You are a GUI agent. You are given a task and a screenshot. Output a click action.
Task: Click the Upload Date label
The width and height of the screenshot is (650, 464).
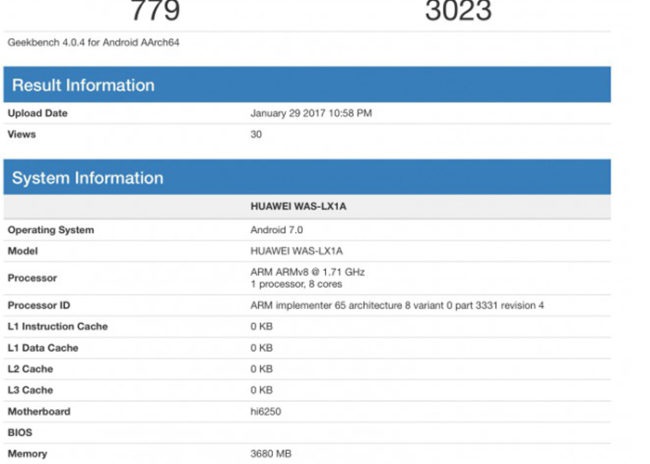38,113
